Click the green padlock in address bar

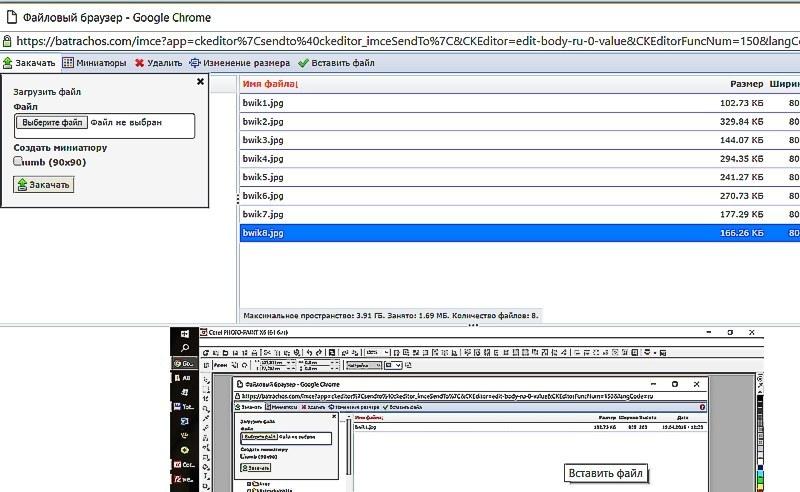(7, 42)
